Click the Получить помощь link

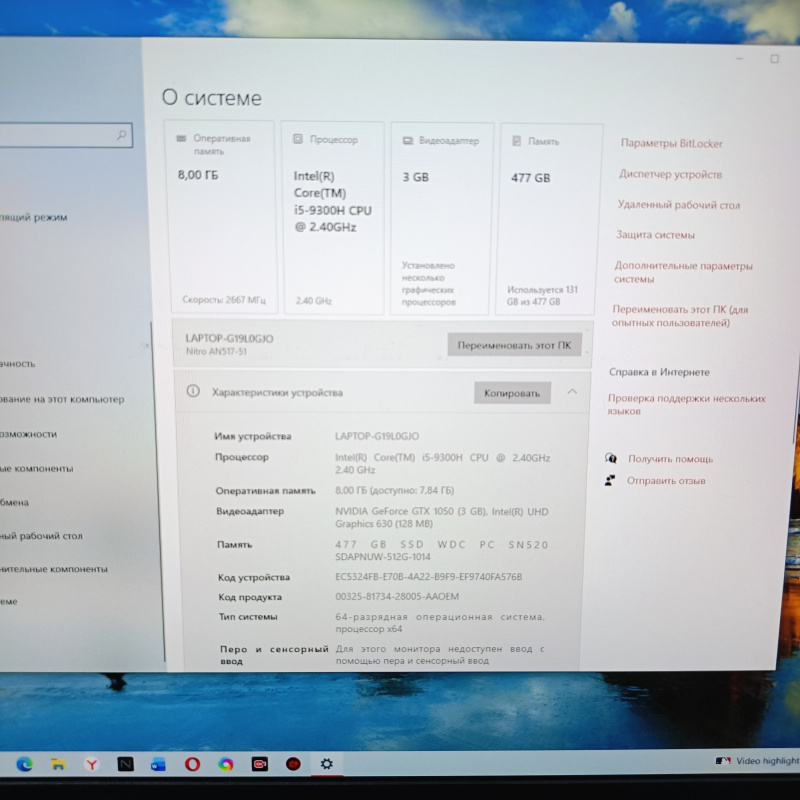670,459
